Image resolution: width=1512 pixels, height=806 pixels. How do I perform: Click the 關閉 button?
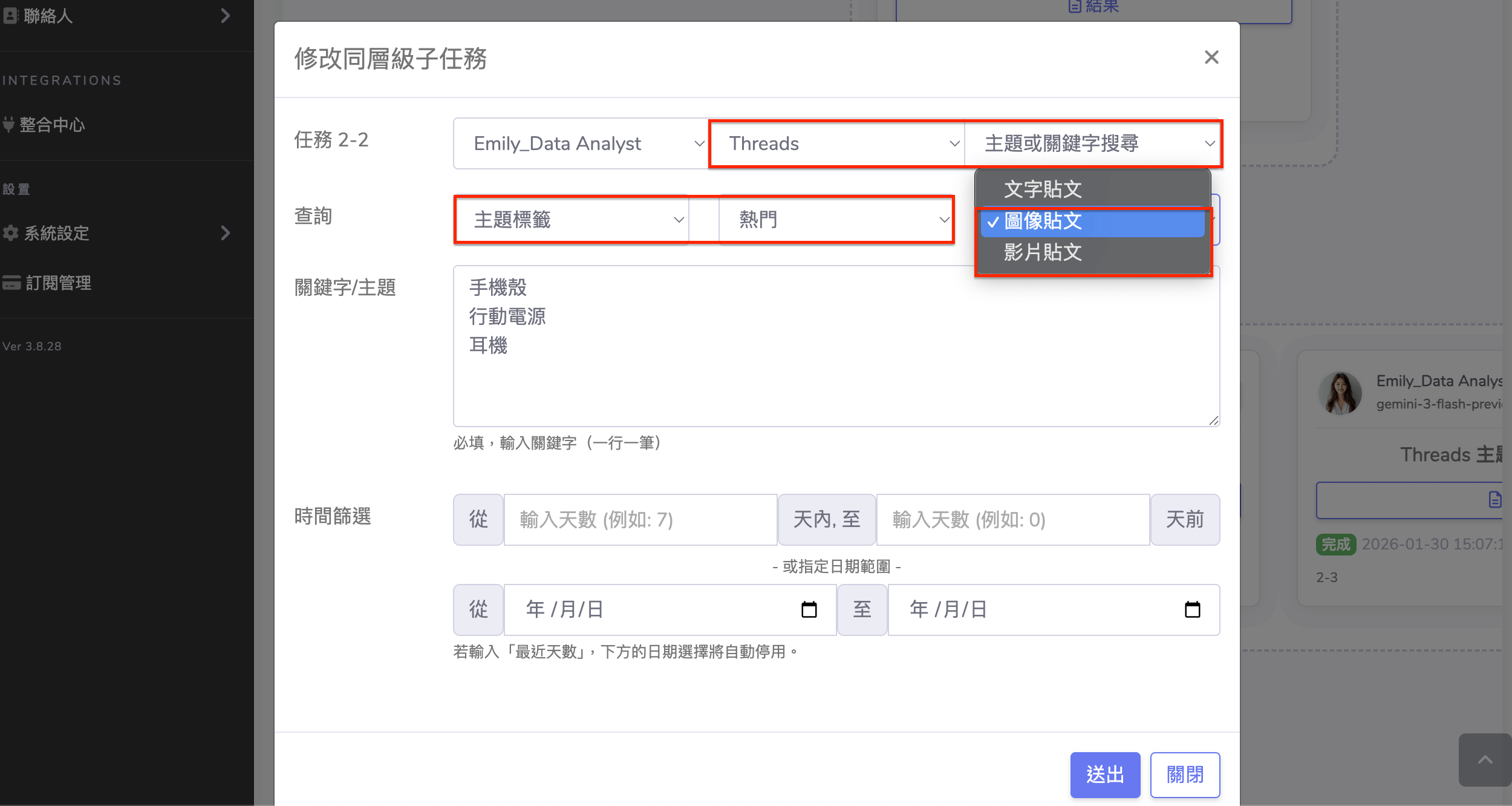click(x=1184, y=775)
